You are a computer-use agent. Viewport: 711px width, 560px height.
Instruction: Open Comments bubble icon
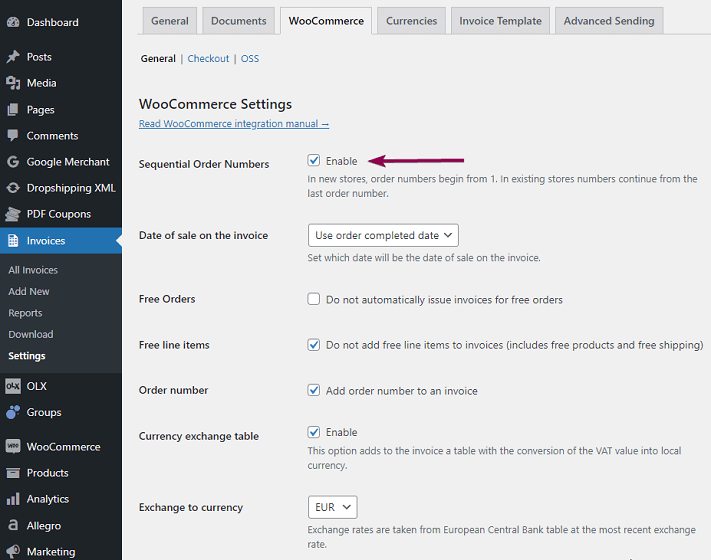13,136
